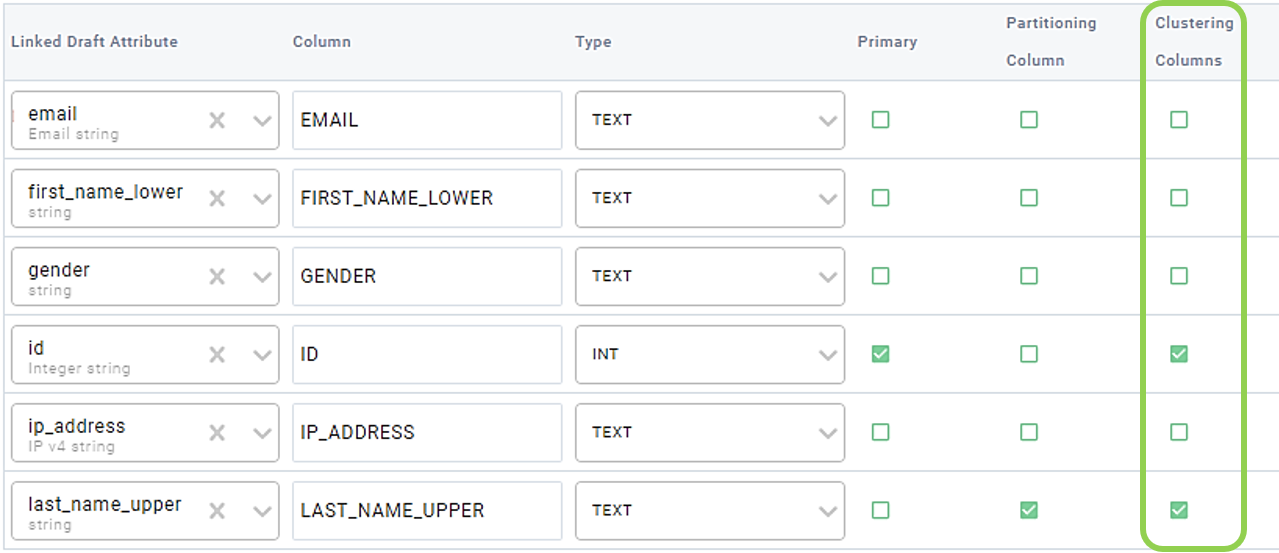This screenshot has width=1279, height=553.
Task: Check Primary for the FIRST_NAME_LOWER row
Action: coord(880,198)
